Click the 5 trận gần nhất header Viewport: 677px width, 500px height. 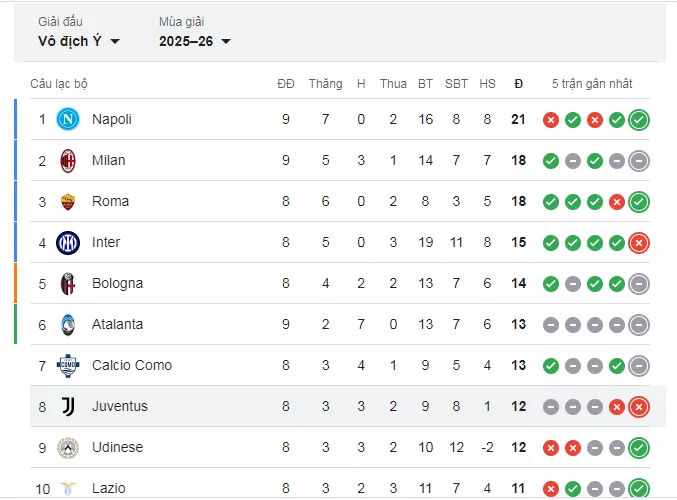click(592, 84)
